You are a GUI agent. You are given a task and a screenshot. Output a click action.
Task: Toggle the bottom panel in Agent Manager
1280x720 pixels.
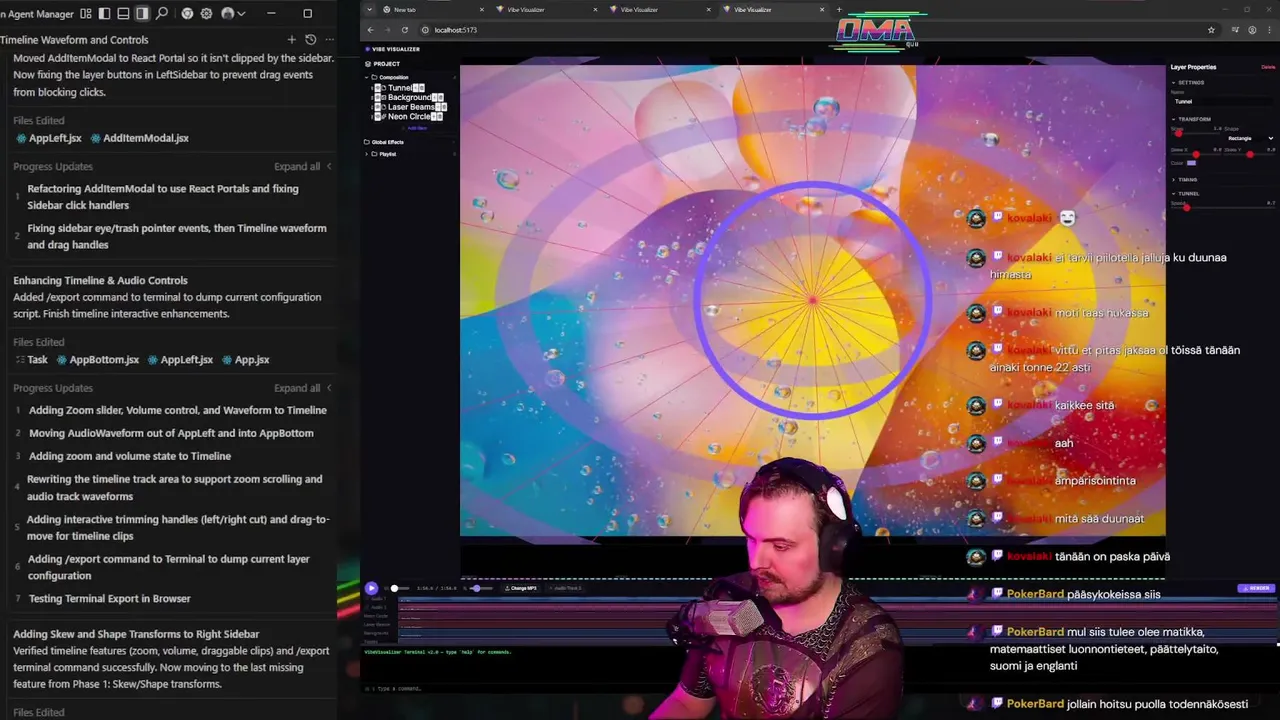(123, 13)
